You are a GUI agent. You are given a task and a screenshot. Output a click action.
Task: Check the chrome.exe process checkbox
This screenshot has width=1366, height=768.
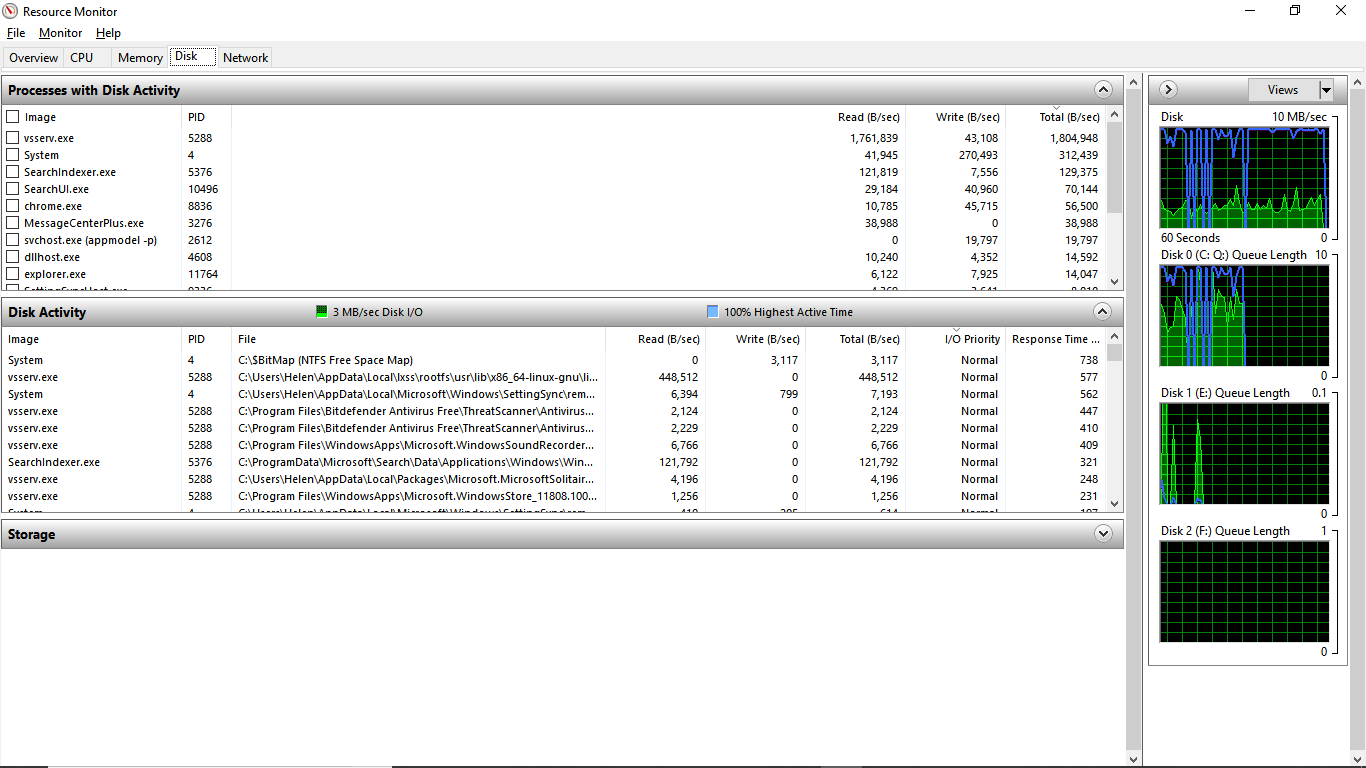13,206
